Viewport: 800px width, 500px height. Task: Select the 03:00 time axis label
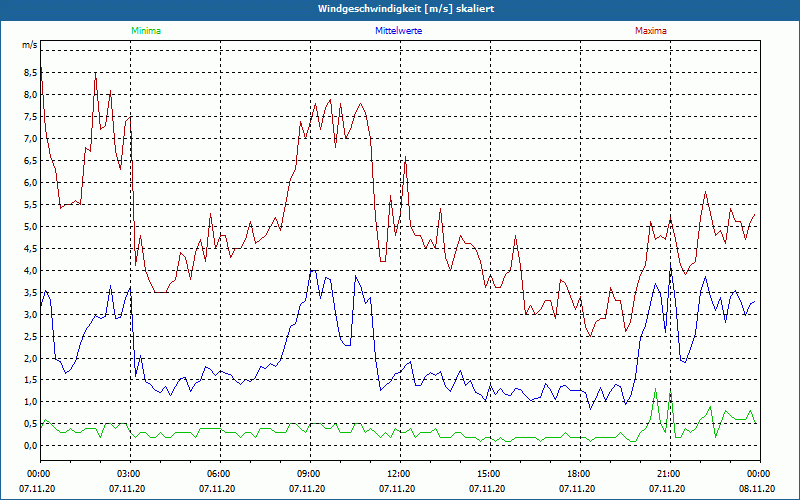coord(129,473)
